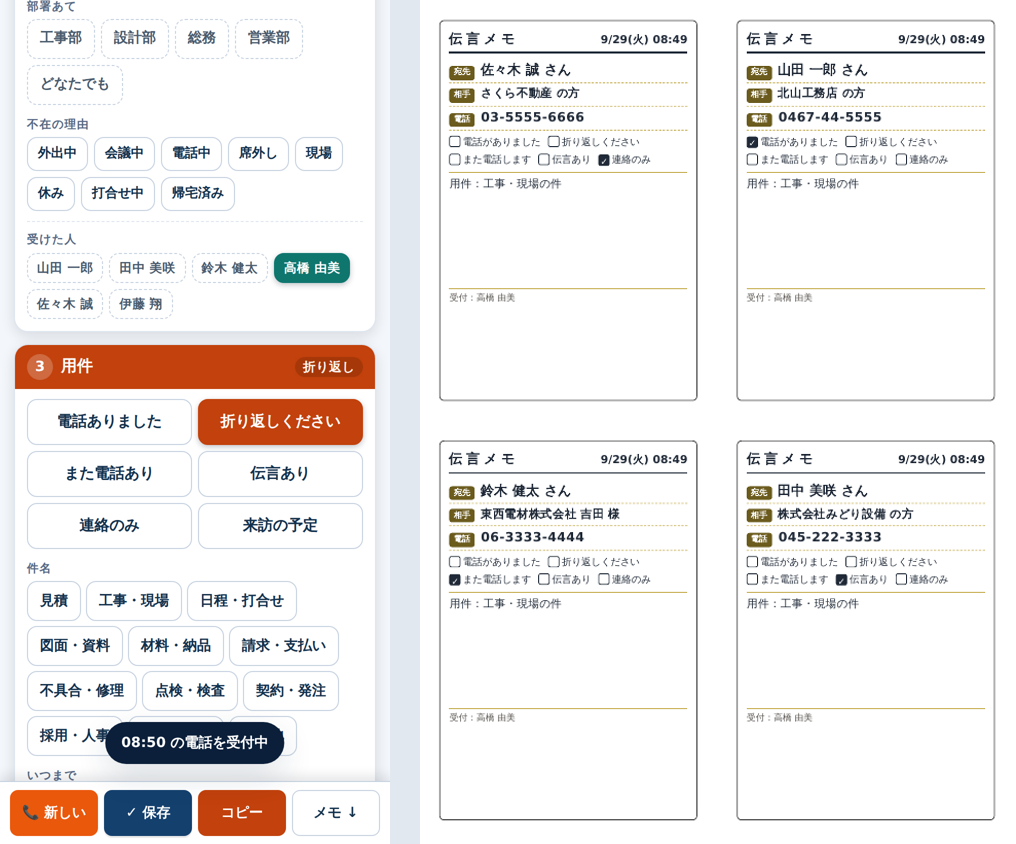The image size is (1016, 844).
Task: Open the 佐々木 誠 memo card
Action: pos(568,211)
